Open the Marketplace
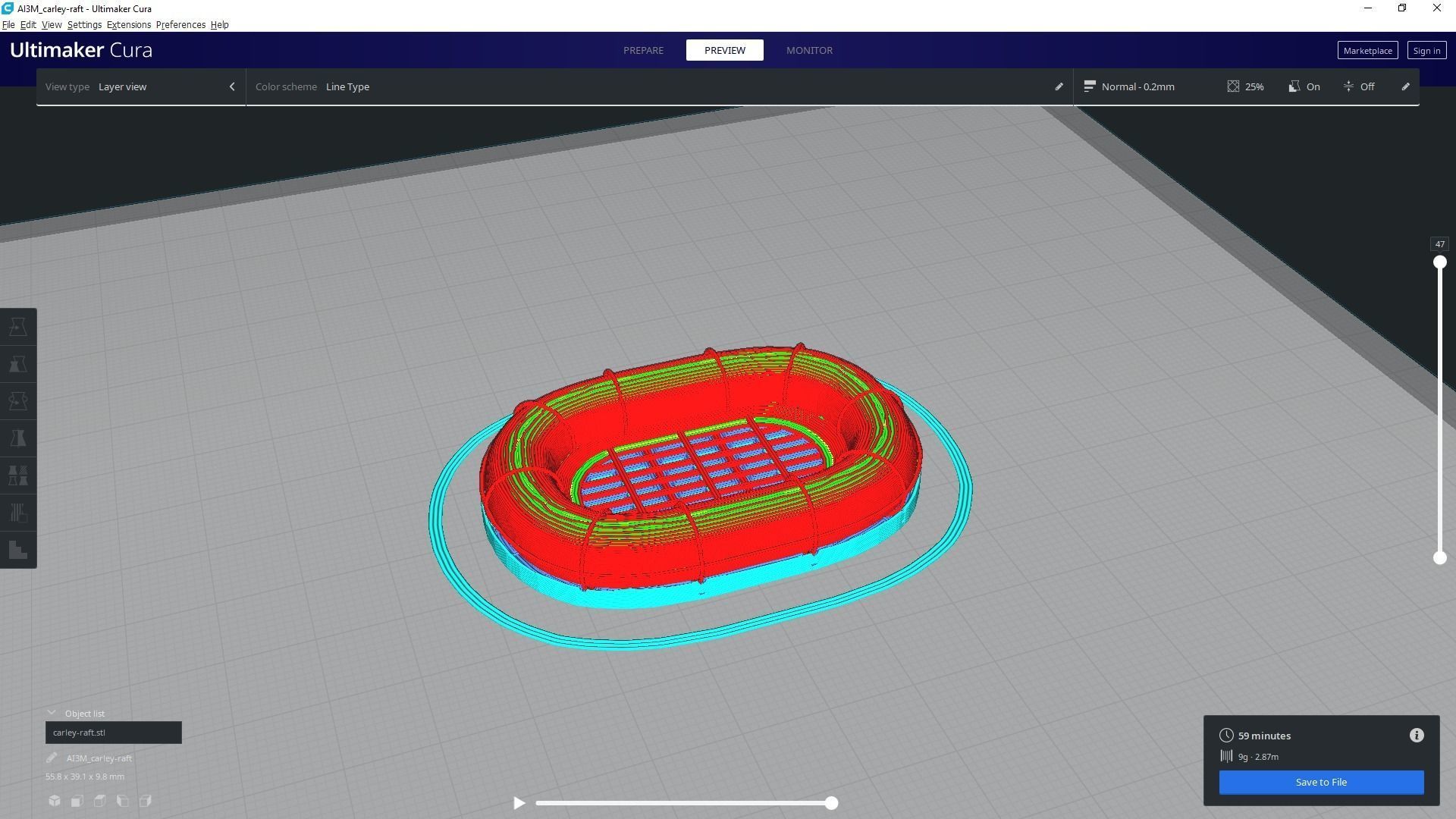 point(1367,51)
